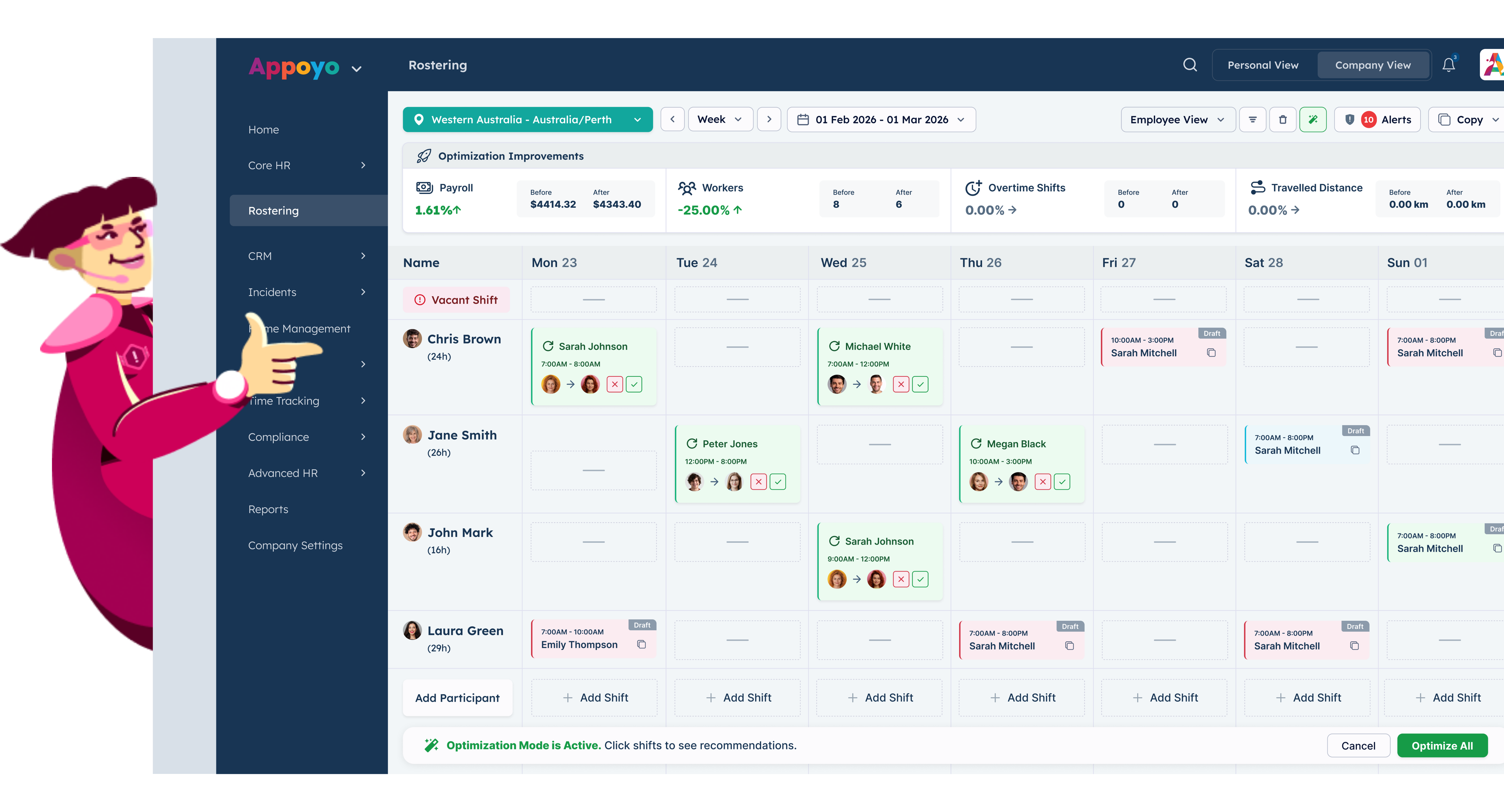Open Company Settings
Screen dimensions: 1504x812
coord(296,545)
